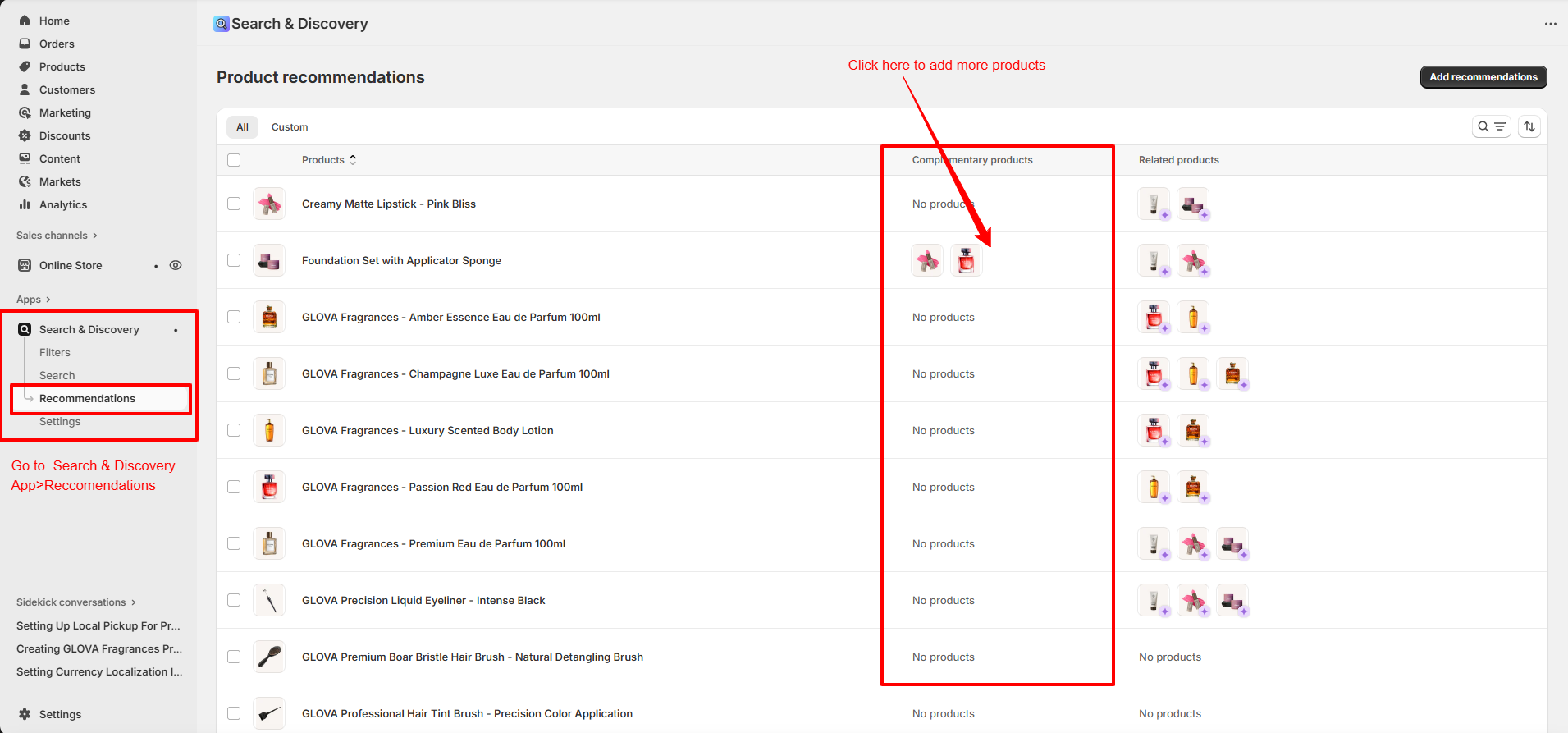Click first related product icon for Passion Red
The height and width of the screenshot is (733, 1568).
point(1154,487)
